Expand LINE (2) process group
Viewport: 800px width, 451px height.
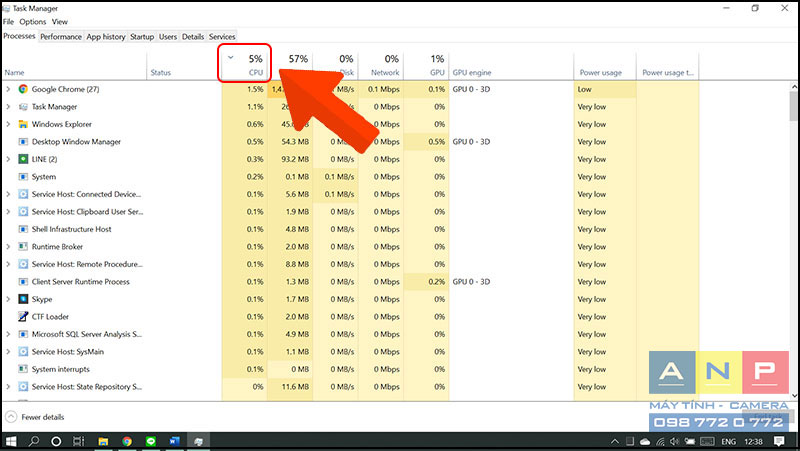click(x=8, y=159)
